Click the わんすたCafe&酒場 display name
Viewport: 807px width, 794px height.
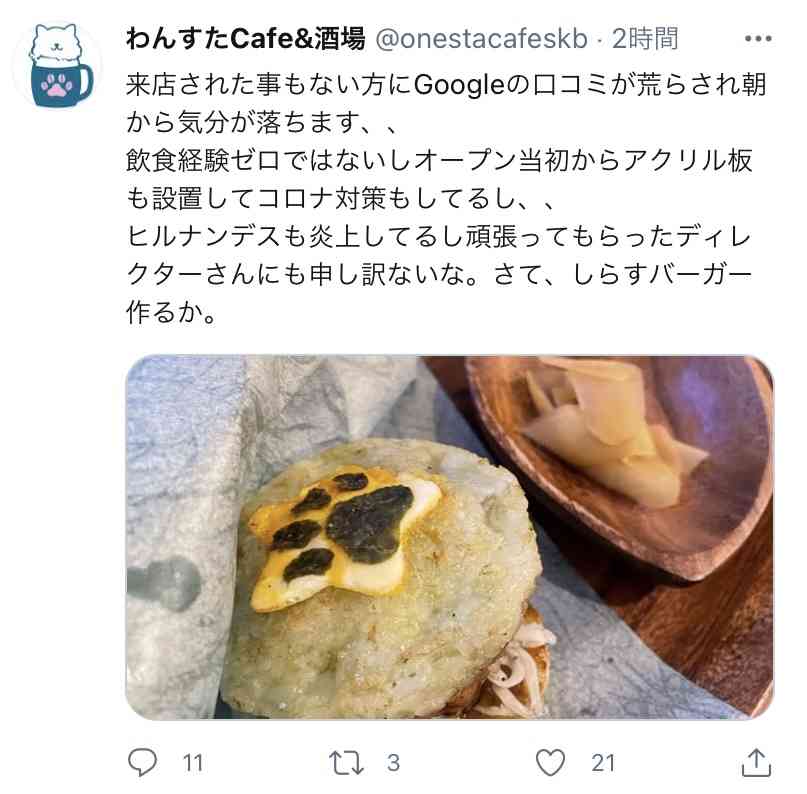pyautogui.click(x=245, y=39)
